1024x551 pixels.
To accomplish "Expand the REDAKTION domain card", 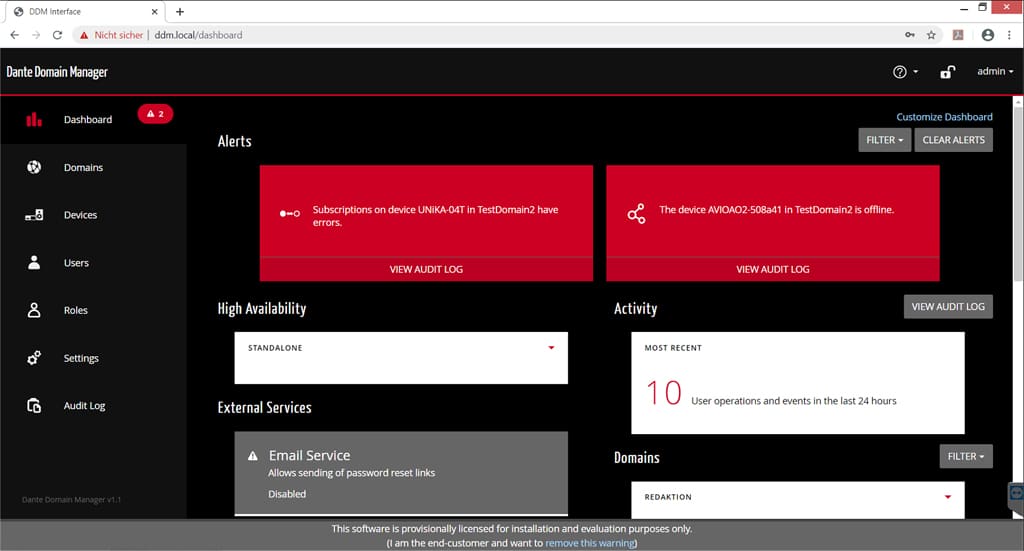I will [x=948, y=497].
